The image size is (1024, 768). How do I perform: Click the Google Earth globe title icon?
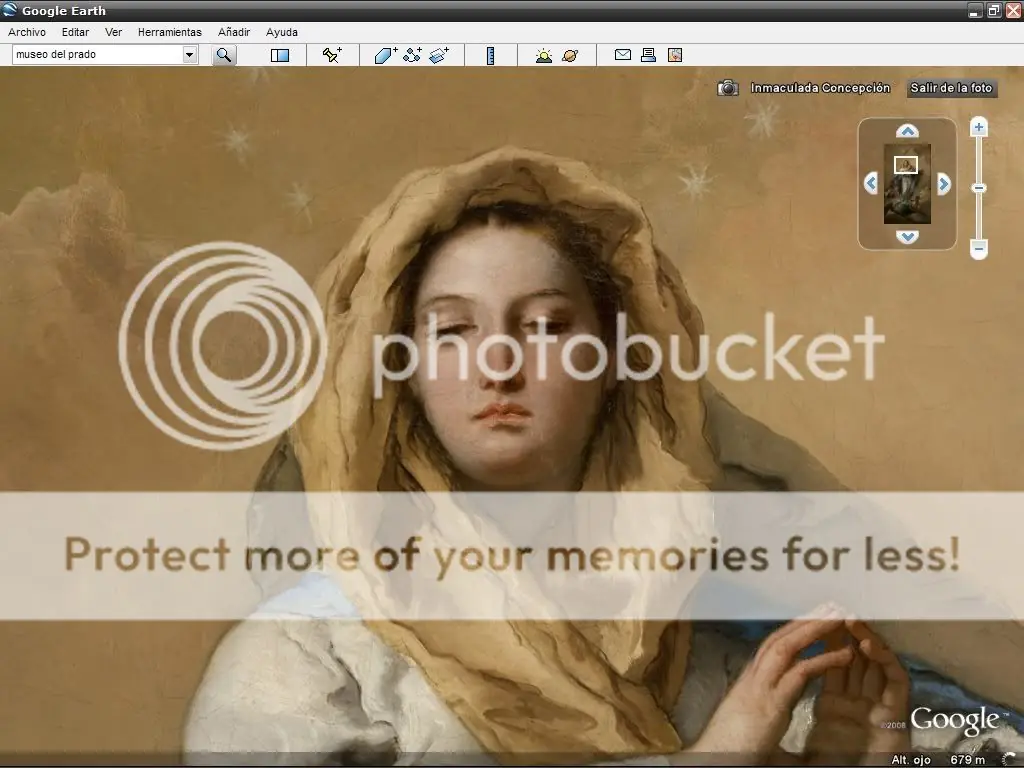[10, 10]
